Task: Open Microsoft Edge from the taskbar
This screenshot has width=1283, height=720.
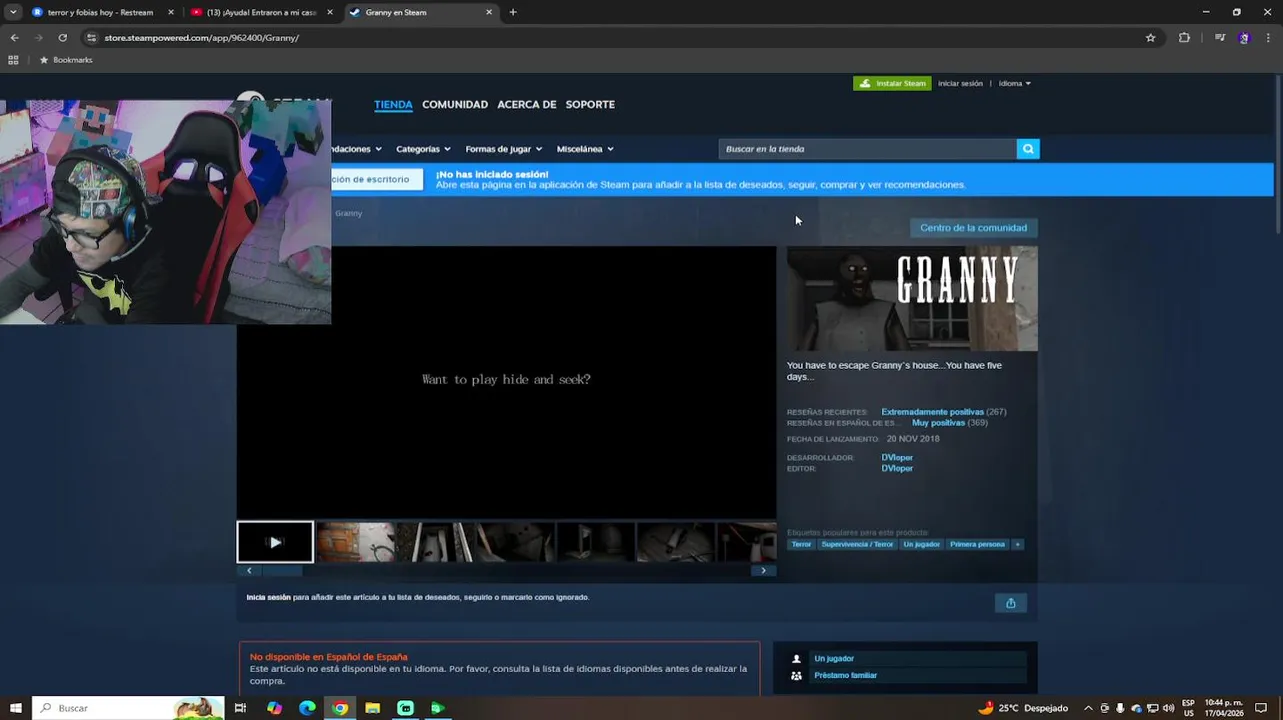Action: [x=307, y=708]
